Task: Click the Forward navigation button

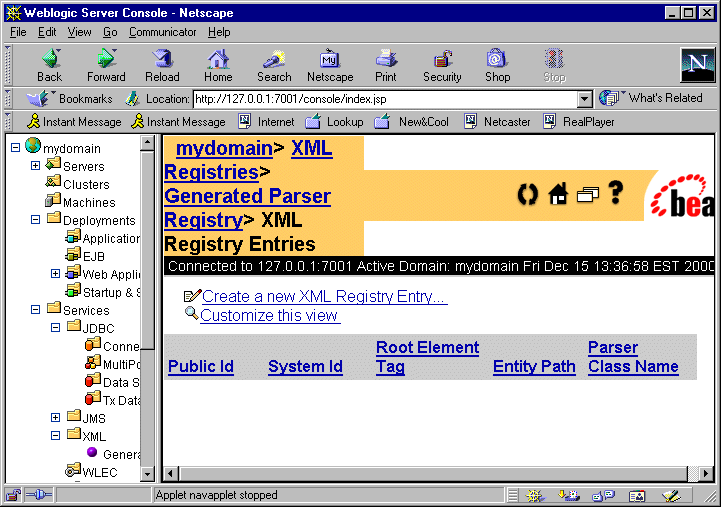Action: pyautogui.click(x=106, y=65)
